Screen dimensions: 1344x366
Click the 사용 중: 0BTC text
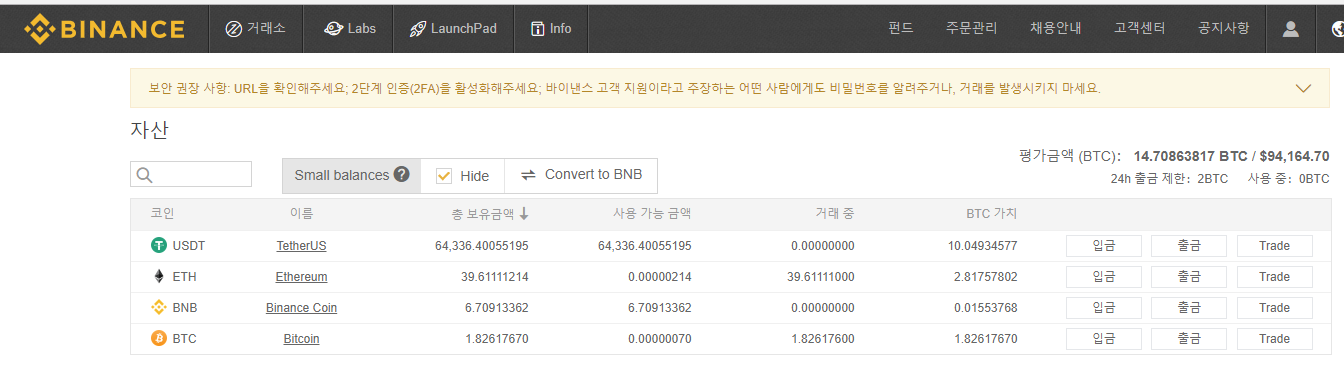(x=1289, y=179)
